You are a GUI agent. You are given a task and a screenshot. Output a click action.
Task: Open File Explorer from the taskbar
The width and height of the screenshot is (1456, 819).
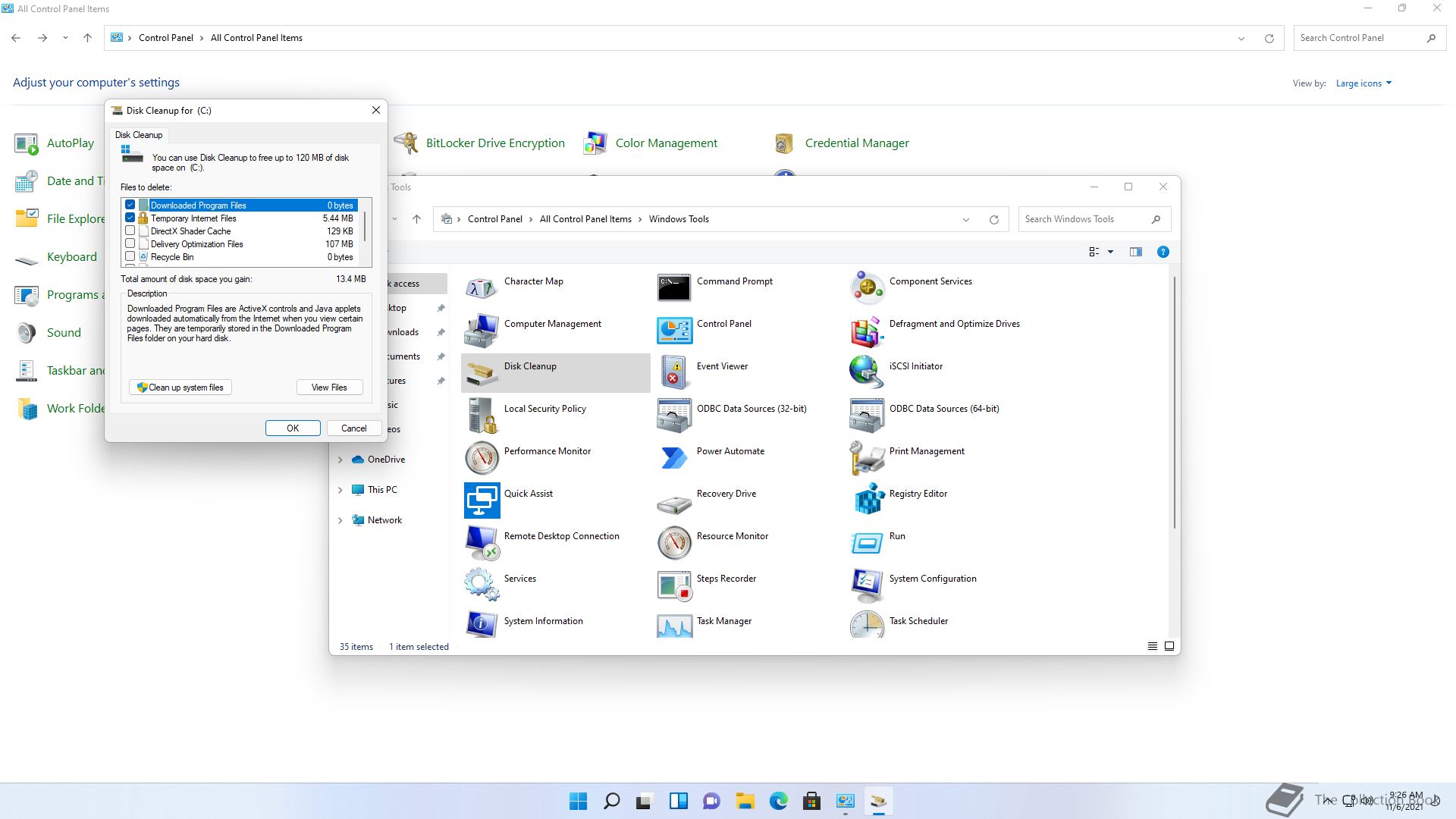click(x=745, y=801)
